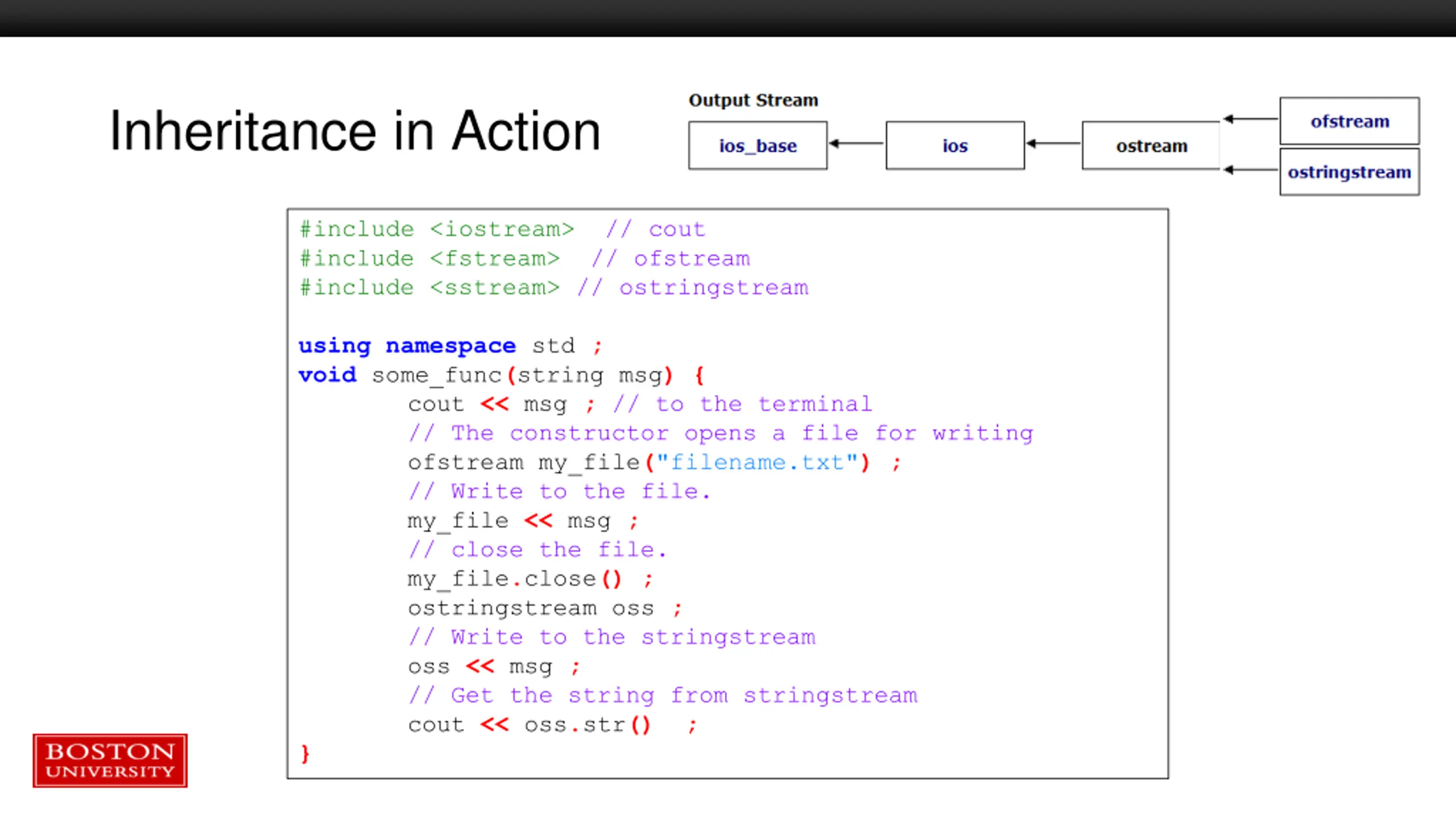Screen dimensions: 1456x819
Task: Click the 'cout << oss.str() ;' line
Action: [x=552, y=725]
